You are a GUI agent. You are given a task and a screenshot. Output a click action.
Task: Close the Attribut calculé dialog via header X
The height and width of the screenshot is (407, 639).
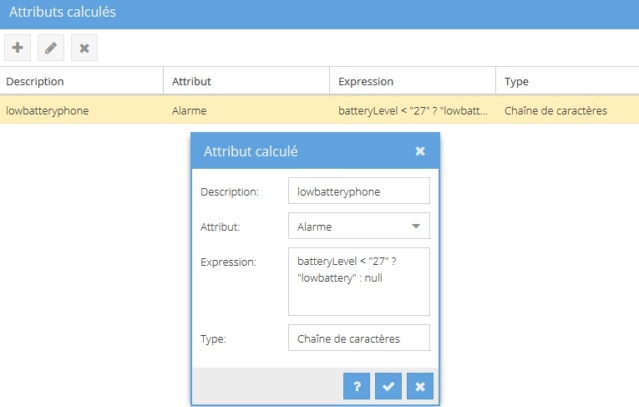[x=420, y=151]
